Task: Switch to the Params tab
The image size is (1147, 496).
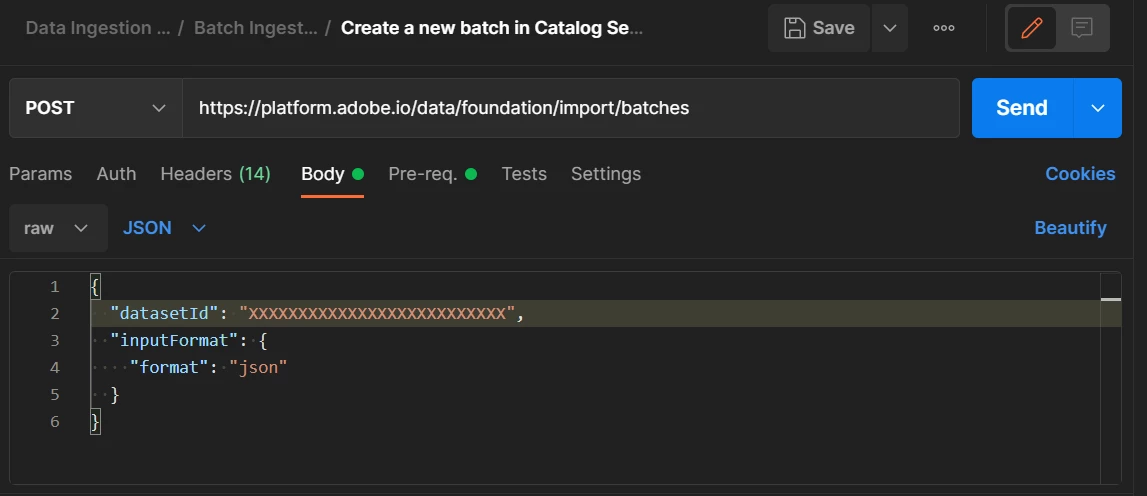Action: point(41,174)
